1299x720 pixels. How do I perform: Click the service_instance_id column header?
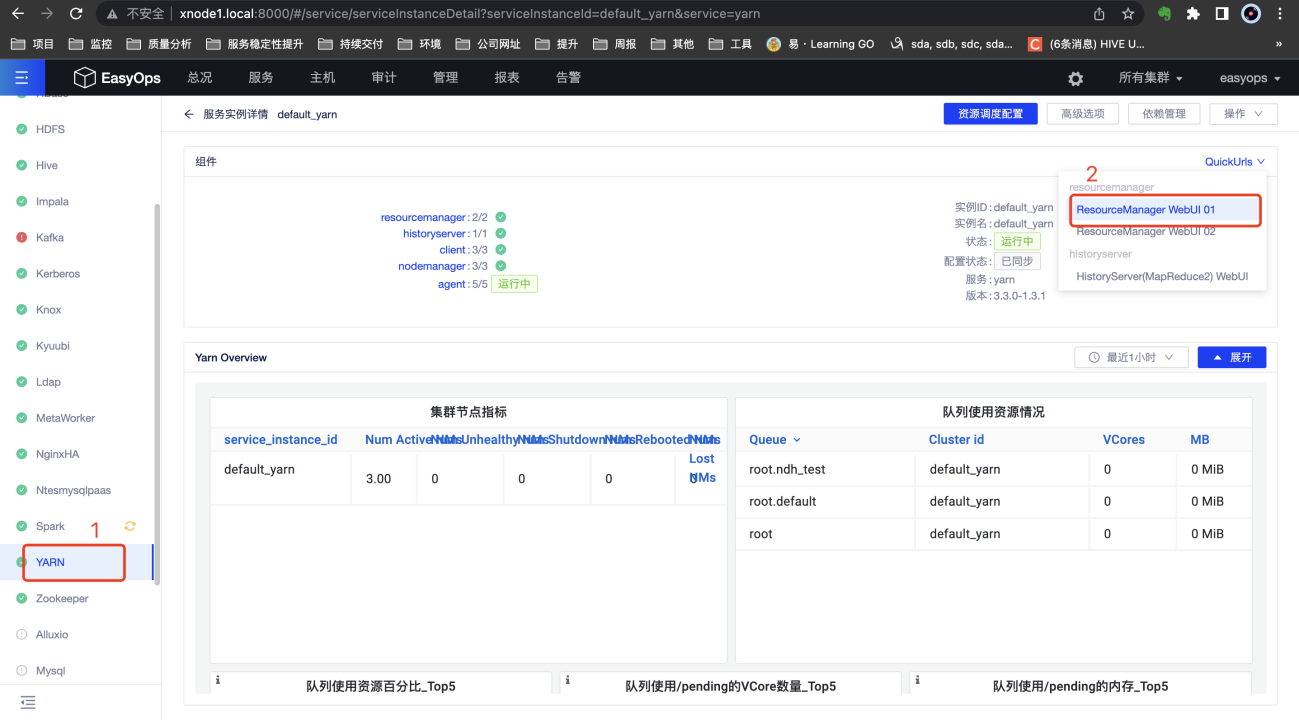(281, 440)
